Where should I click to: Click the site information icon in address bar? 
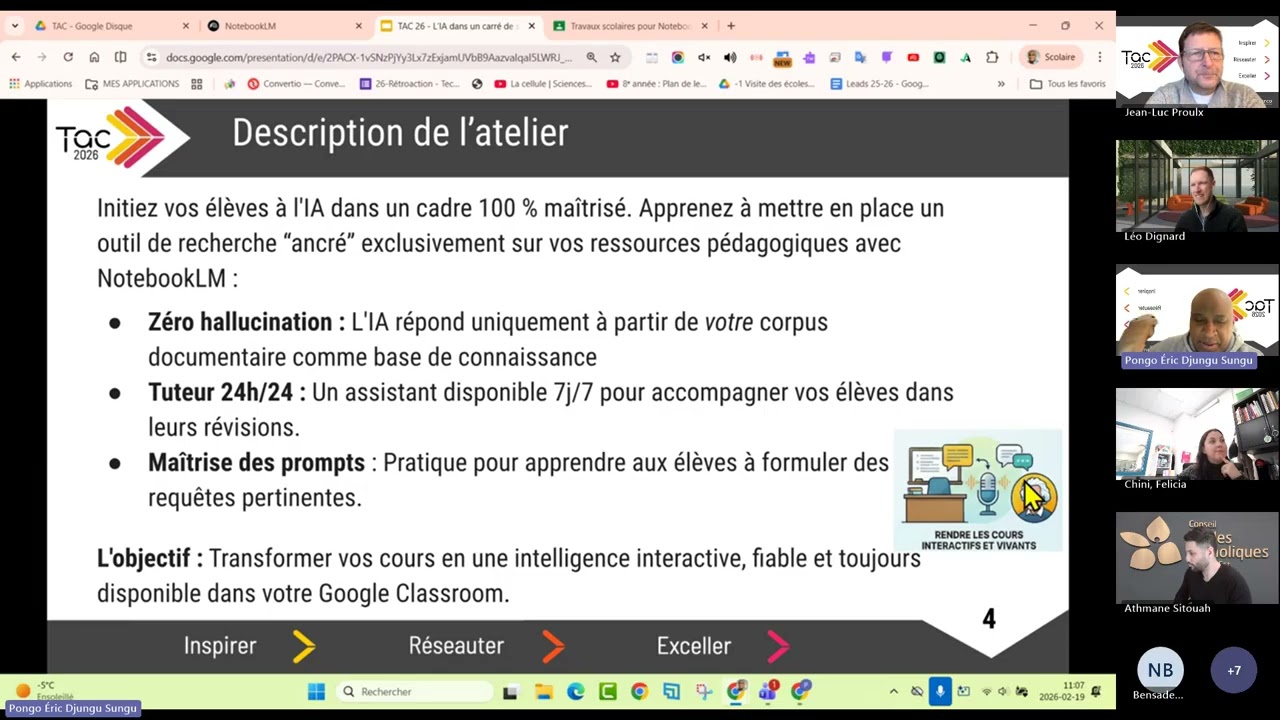[x=150, y=57]
